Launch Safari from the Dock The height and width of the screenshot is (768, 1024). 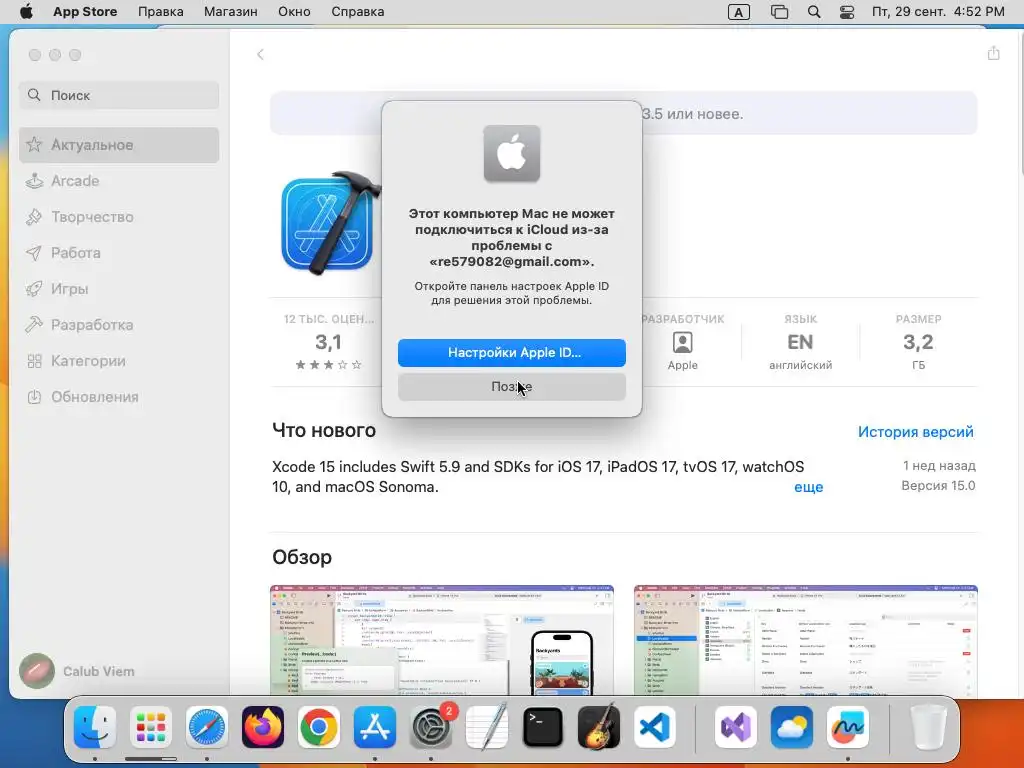(x=207, y=727)
